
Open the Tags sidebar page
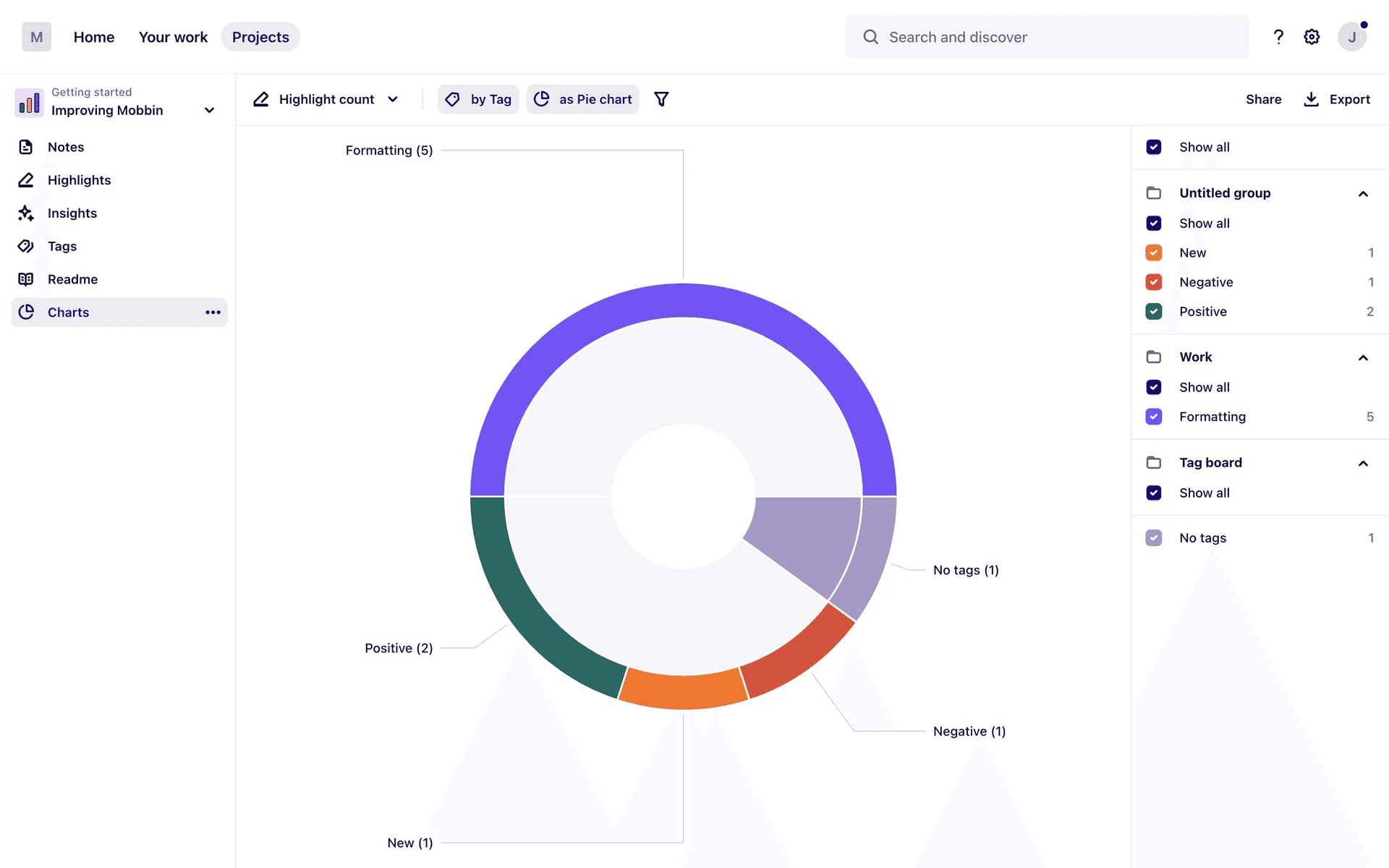(x=62, y=246)
